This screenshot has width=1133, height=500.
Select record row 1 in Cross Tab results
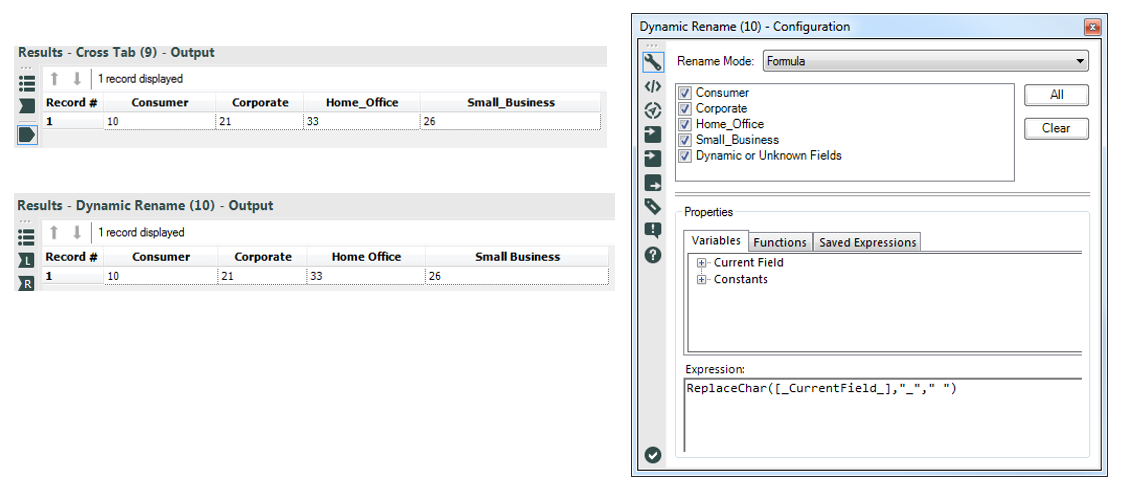[72, 121]
